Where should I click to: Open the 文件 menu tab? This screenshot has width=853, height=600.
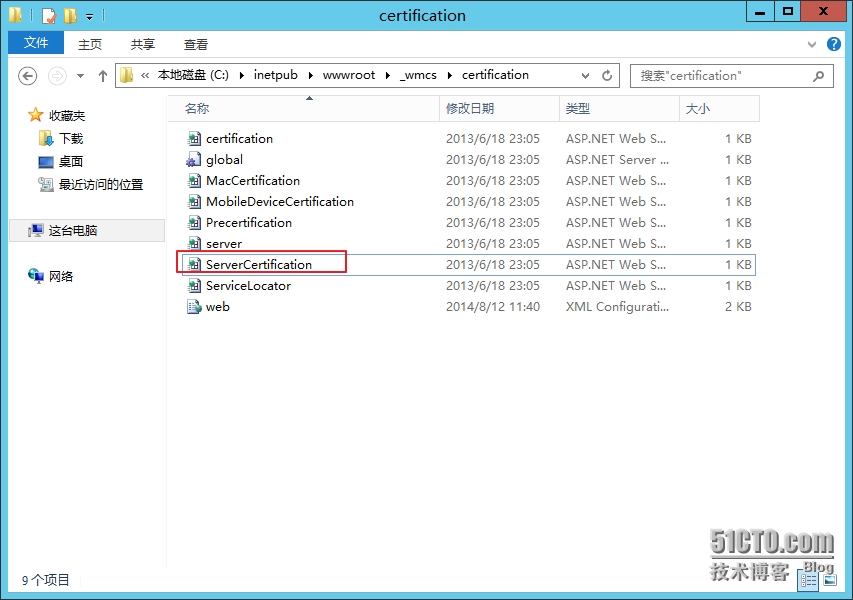click(x=36, y=43)
